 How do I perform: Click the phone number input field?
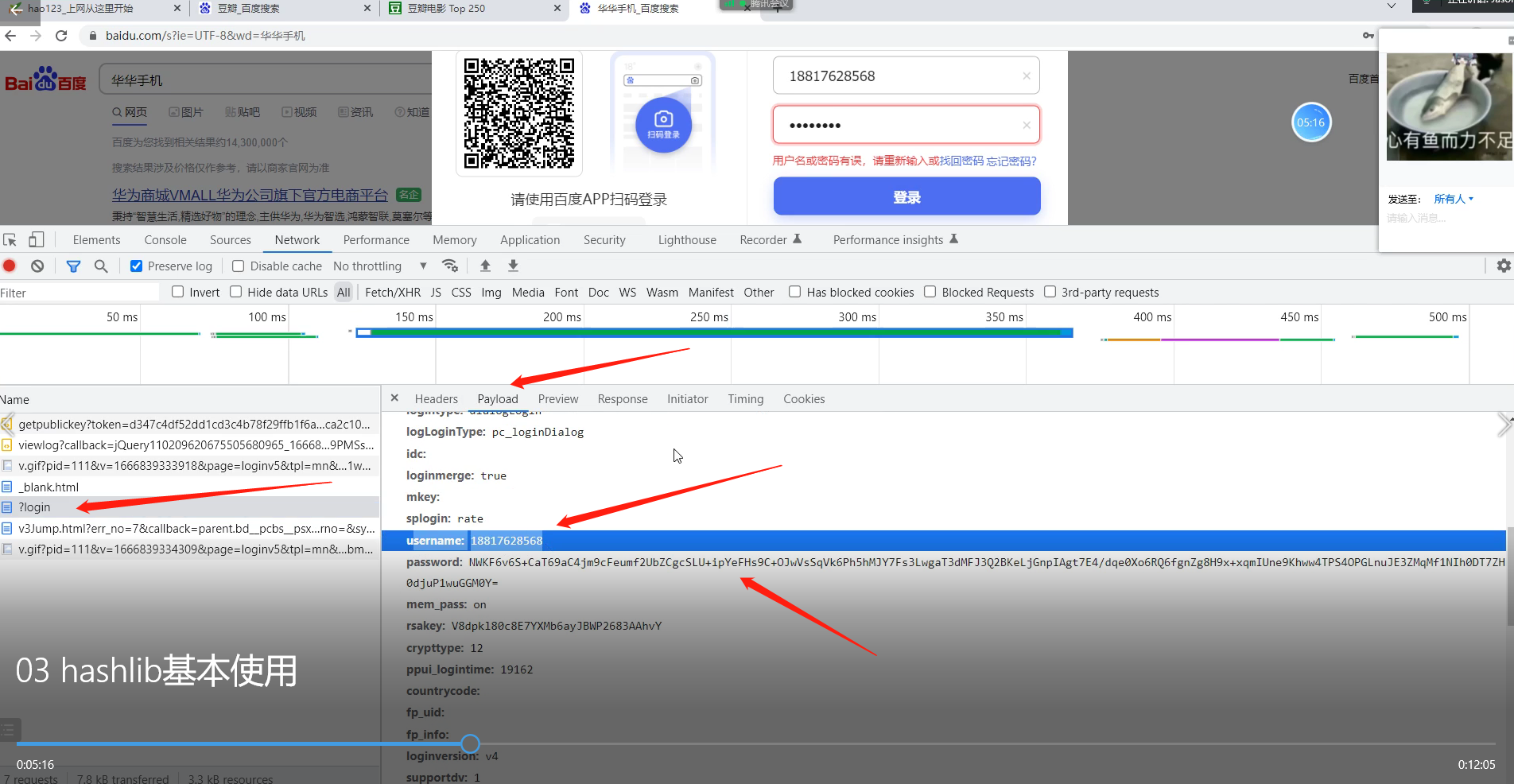(x=906, y=76)
